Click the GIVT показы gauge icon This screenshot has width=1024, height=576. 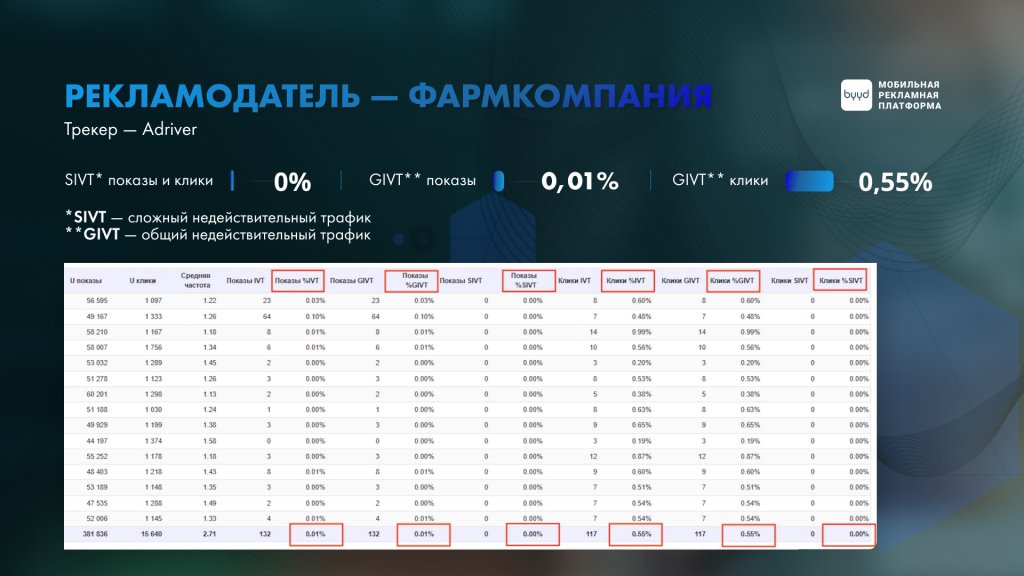pos(498,181)
